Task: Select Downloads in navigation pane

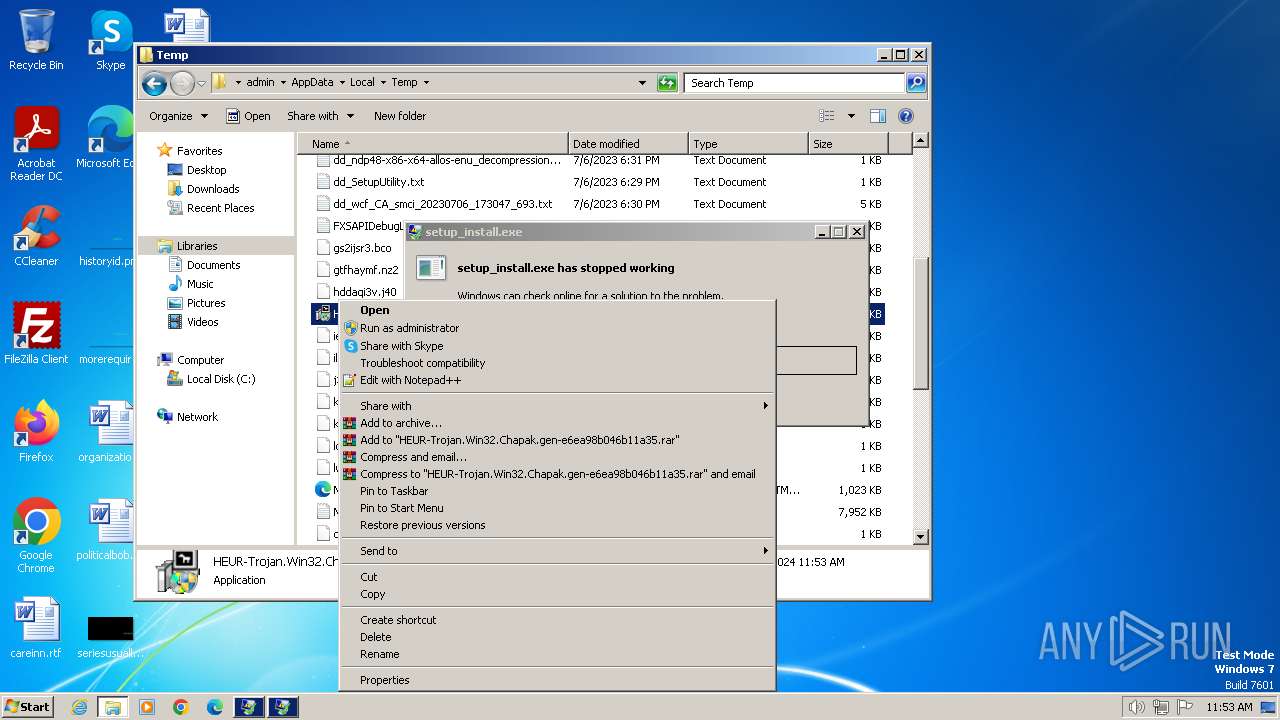Action: (x=213, y=189)
